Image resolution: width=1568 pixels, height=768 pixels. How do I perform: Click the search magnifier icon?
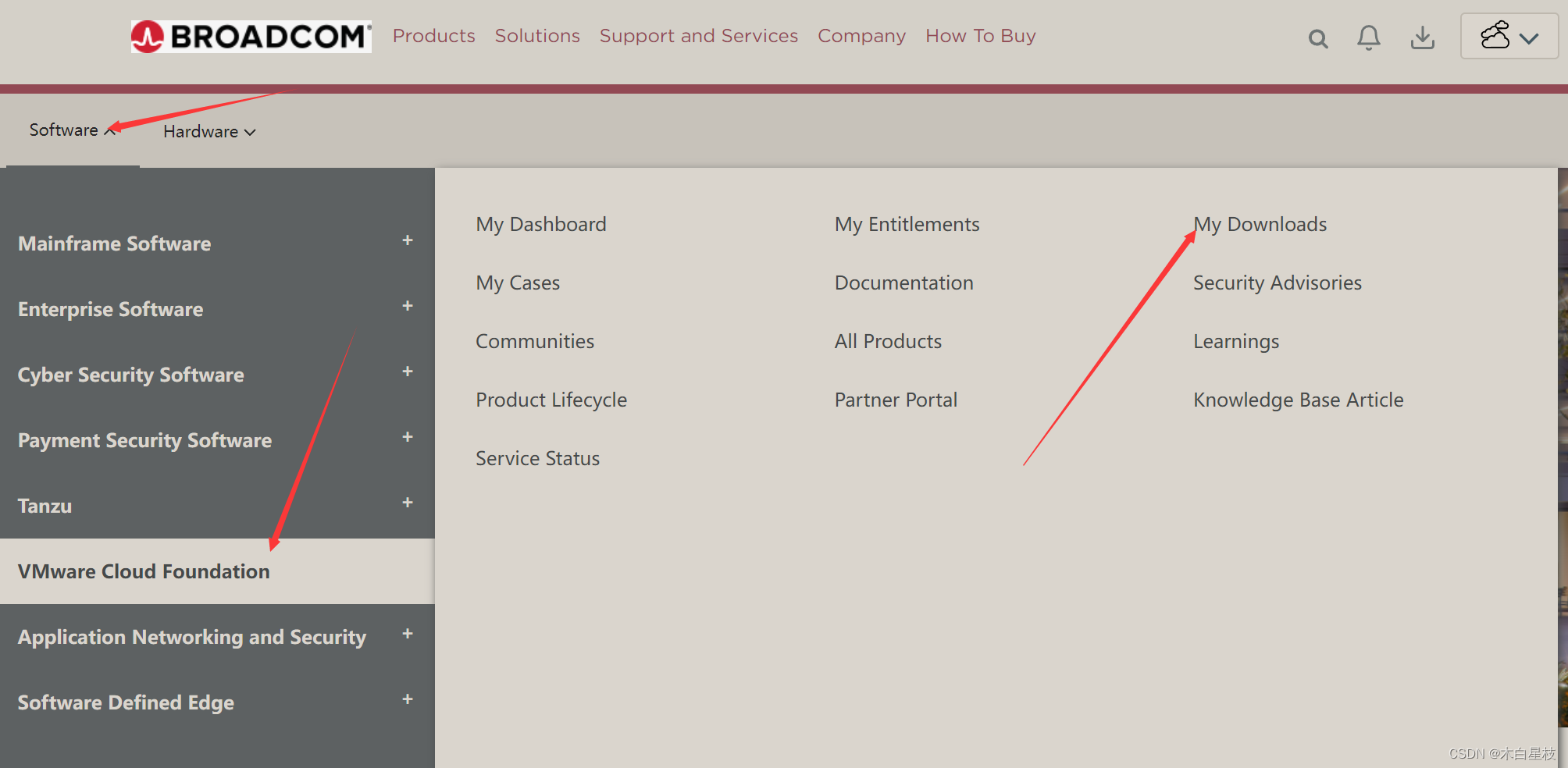coord(1318,38)
